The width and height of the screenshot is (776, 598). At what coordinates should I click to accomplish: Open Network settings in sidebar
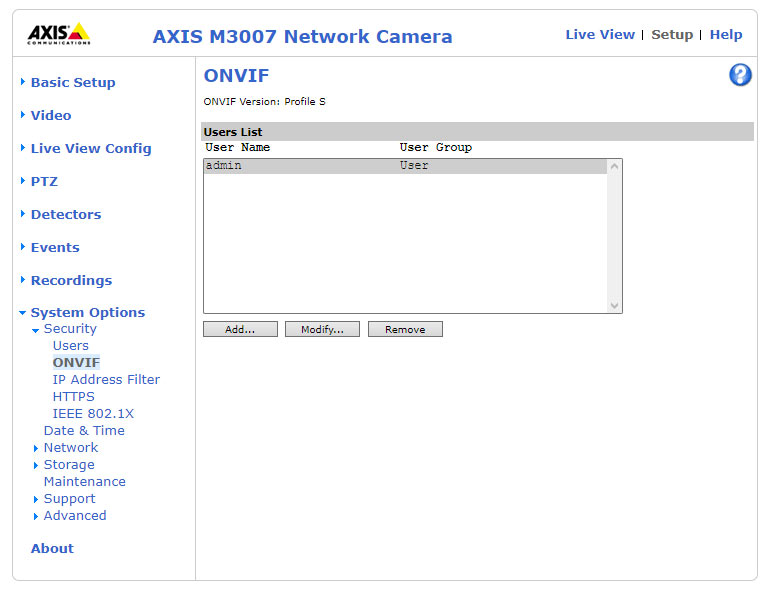tap(71, 448)
